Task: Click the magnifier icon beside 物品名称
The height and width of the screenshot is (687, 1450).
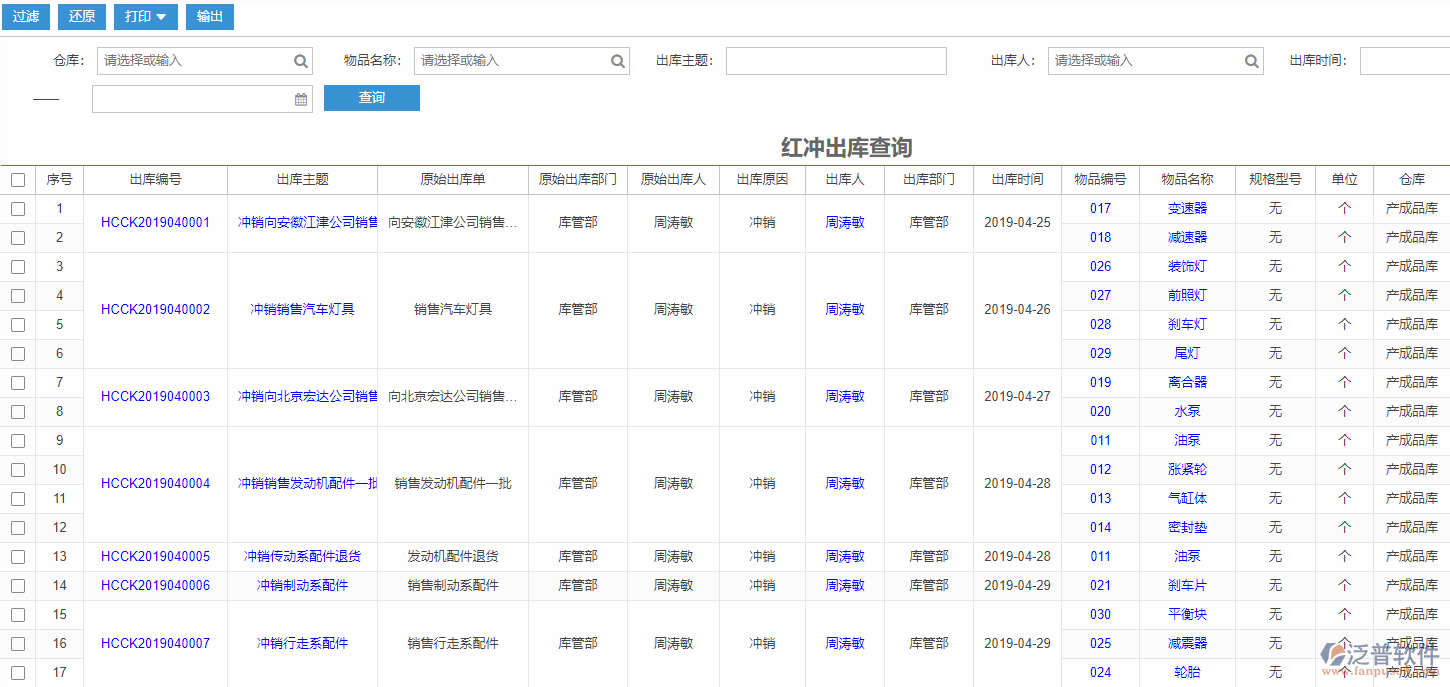Action: (617, 60)
